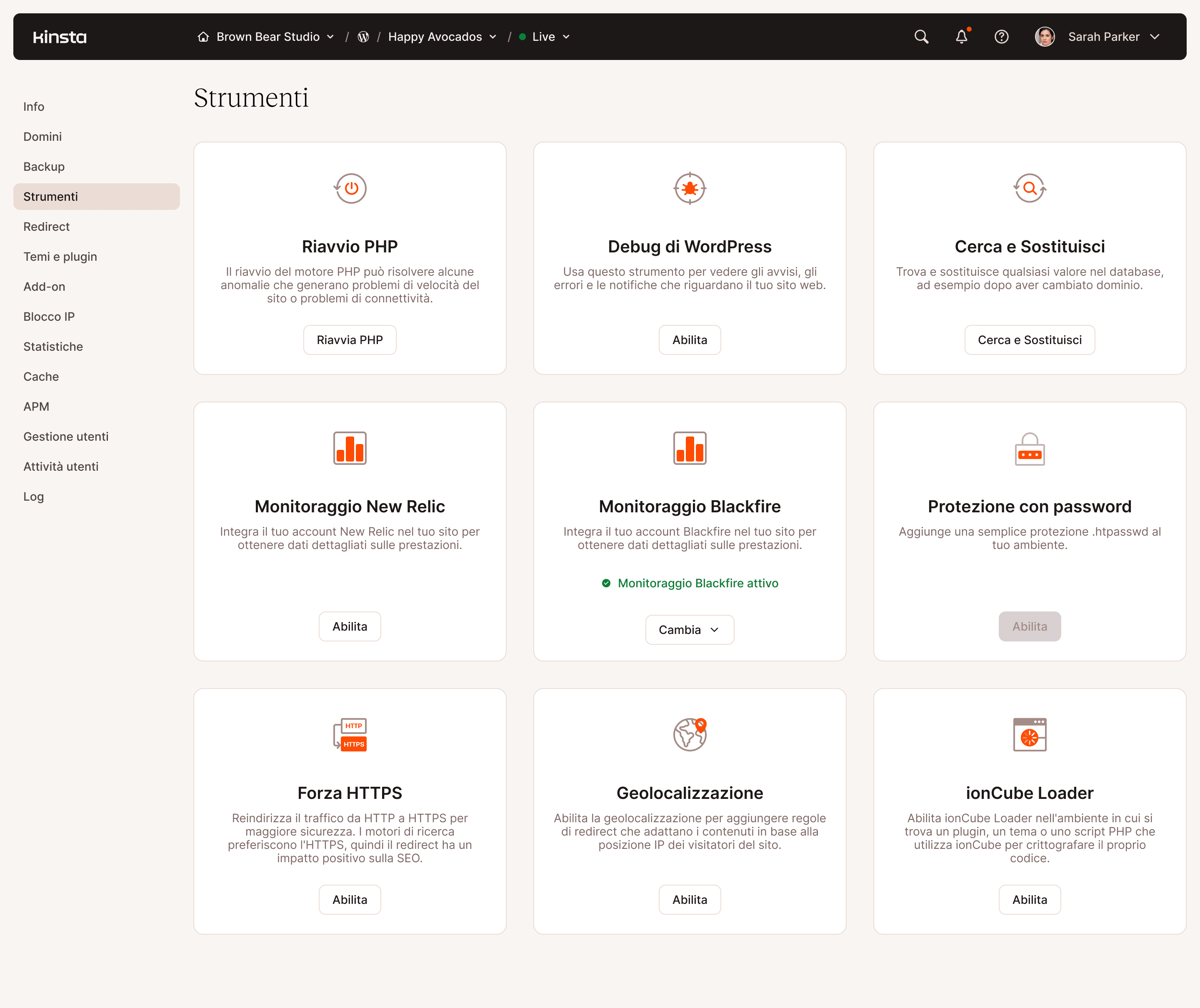Click Sarah Parker's profile avatar

pos(1045,37)
